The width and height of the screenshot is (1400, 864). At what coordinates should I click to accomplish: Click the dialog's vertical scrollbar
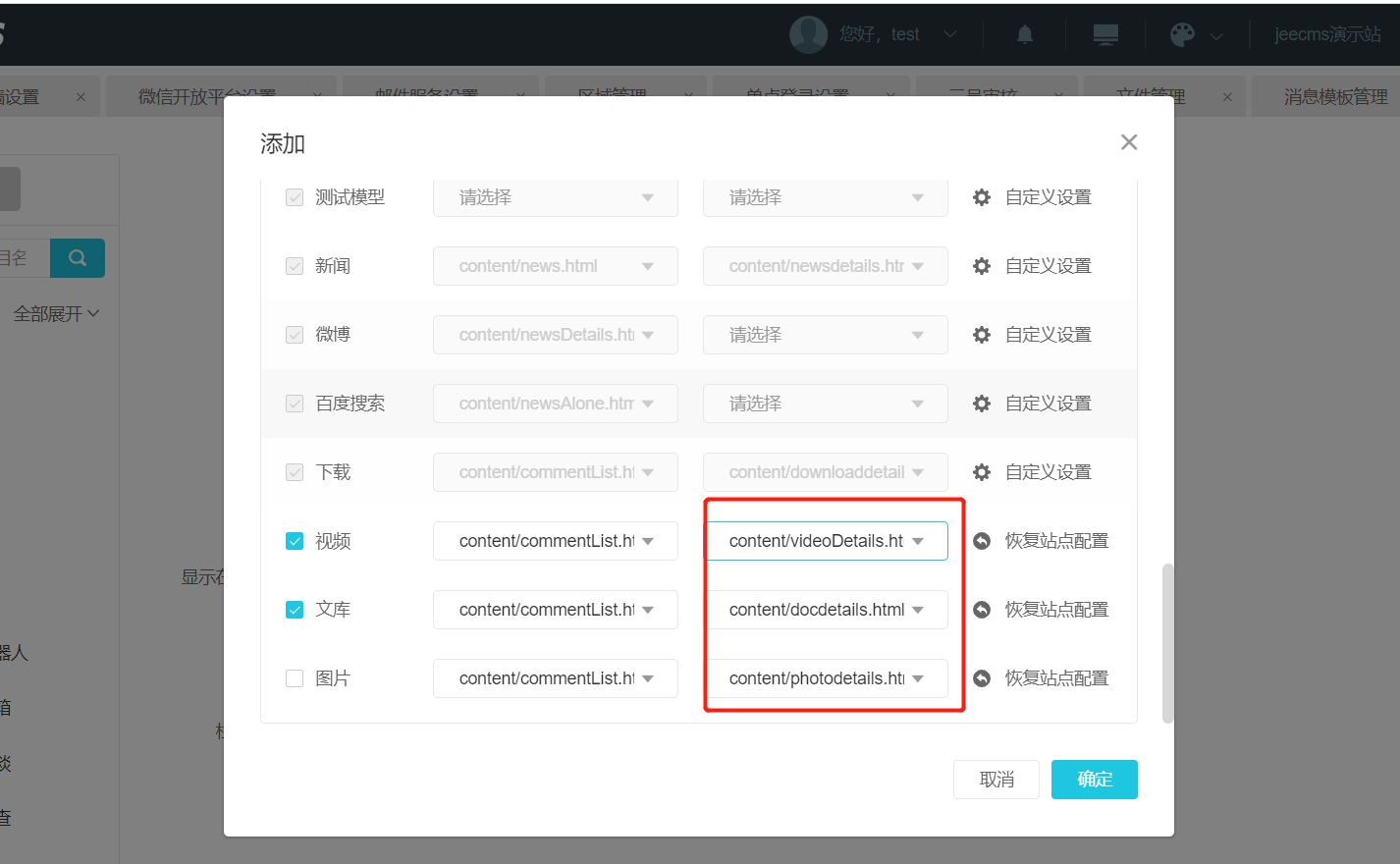tap(1168, 643)
